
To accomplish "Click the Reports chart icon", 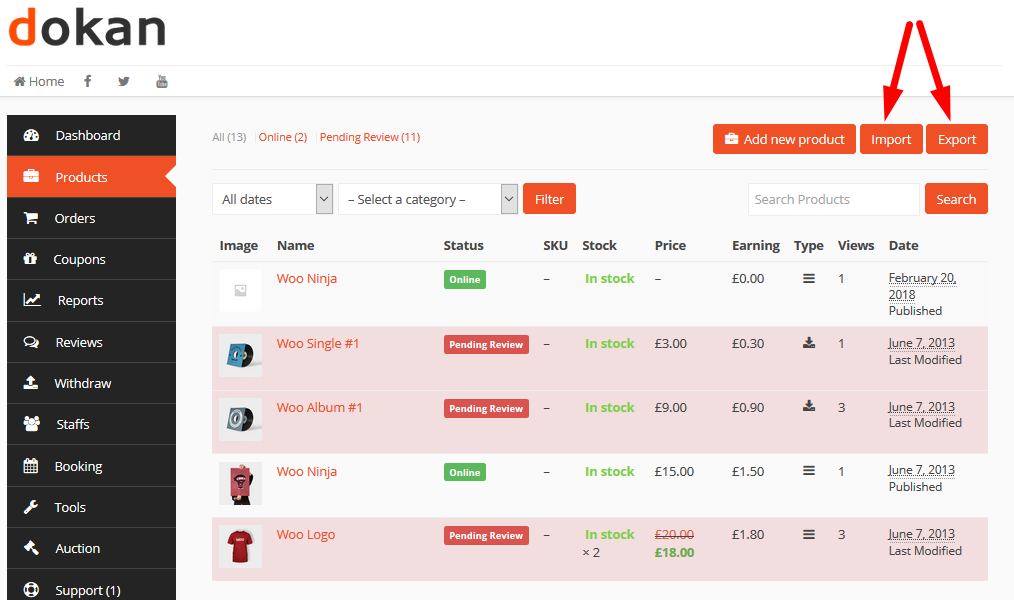I will [x=32, y=300].
